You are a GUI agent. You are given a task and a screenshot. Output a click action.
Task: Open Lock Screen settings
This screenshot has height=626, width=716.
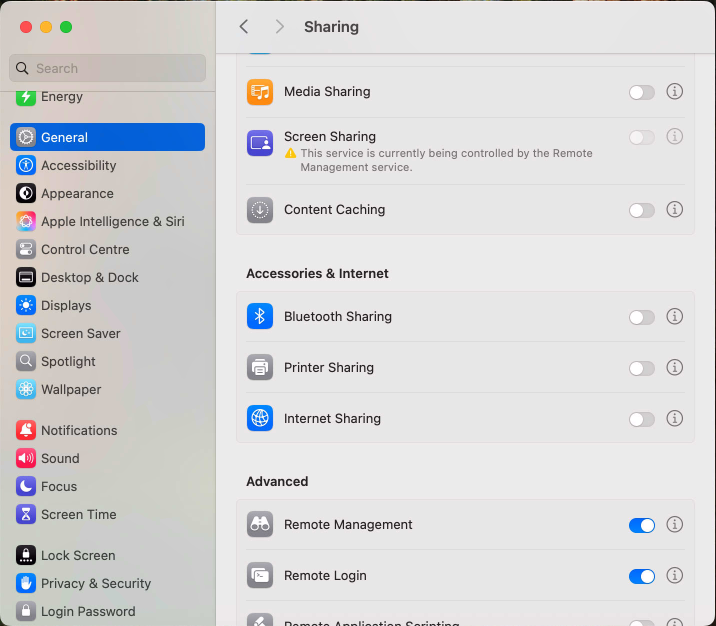[x=107, y=555]
